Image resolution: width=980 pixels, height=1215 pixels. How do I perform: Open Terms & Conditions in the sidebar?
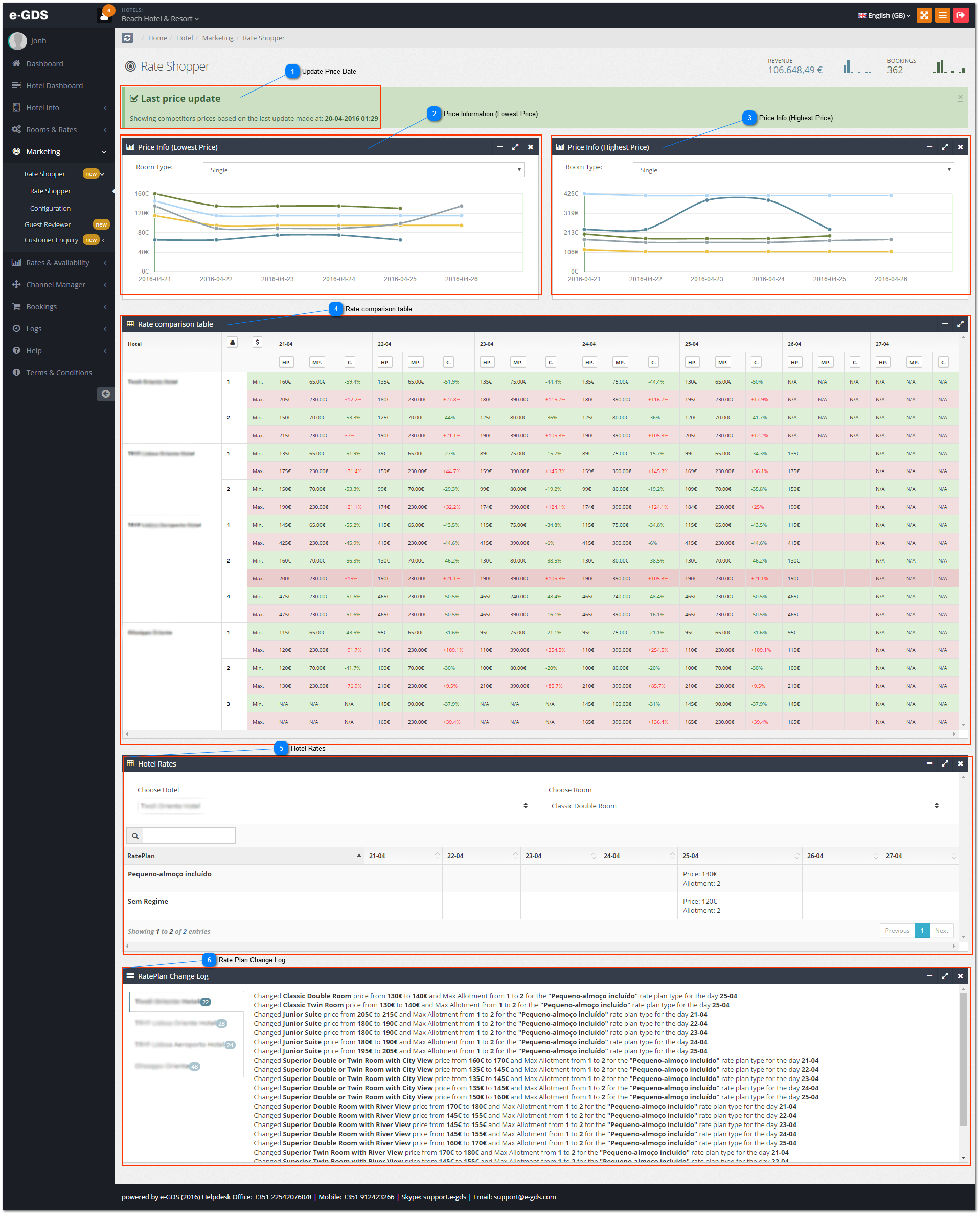(59, 373)
